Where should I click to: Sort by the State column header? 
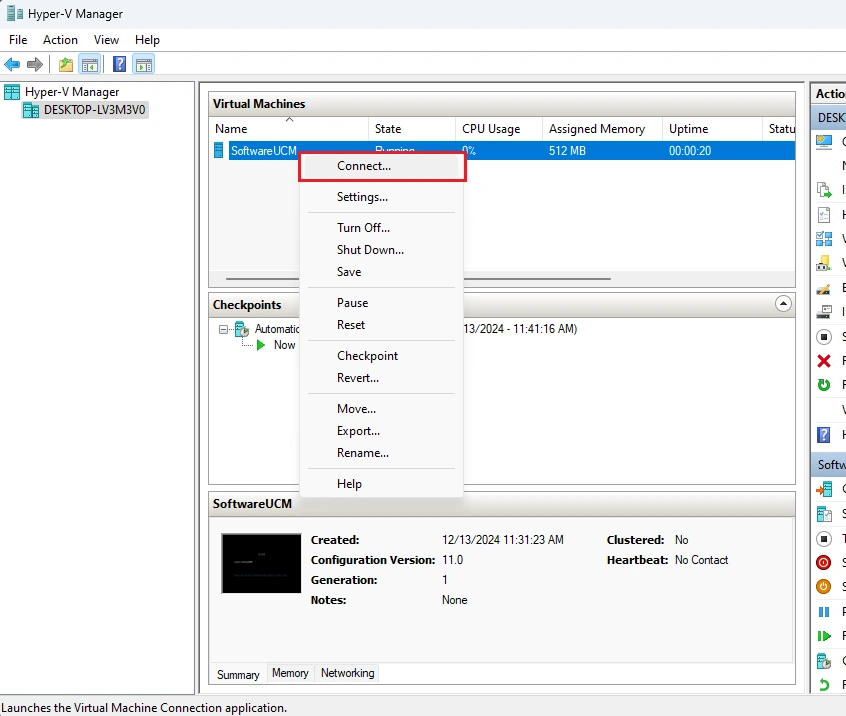(x=412, y=129)
